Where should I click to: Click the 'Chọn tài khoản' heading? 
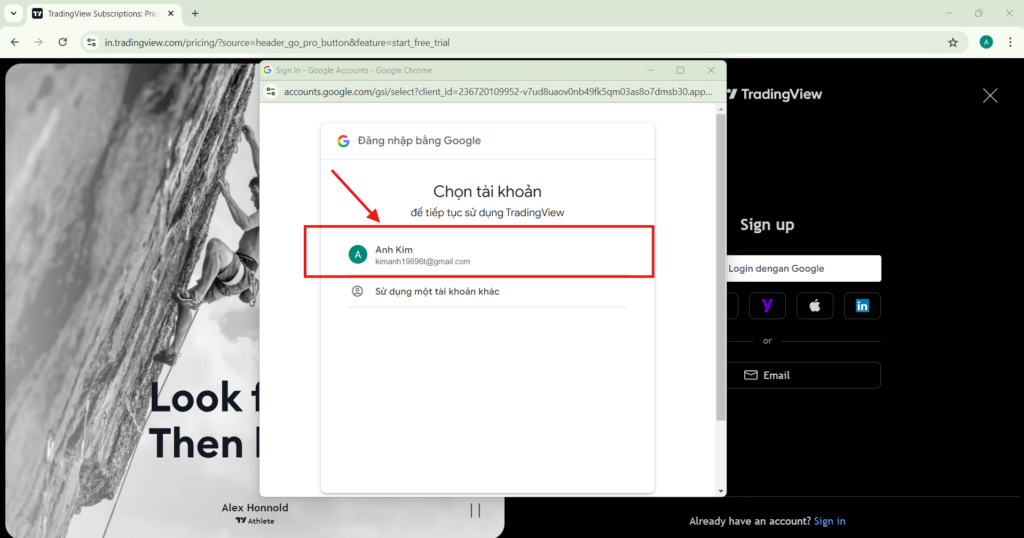pyautogui.click(x=487, y=191)
